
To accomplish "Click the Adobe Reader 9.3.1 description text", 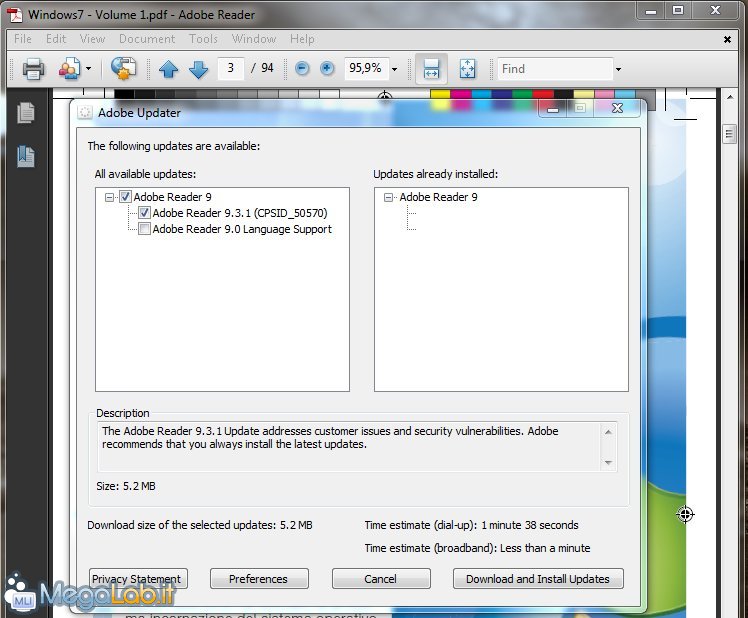I will (x=330, y=438).
